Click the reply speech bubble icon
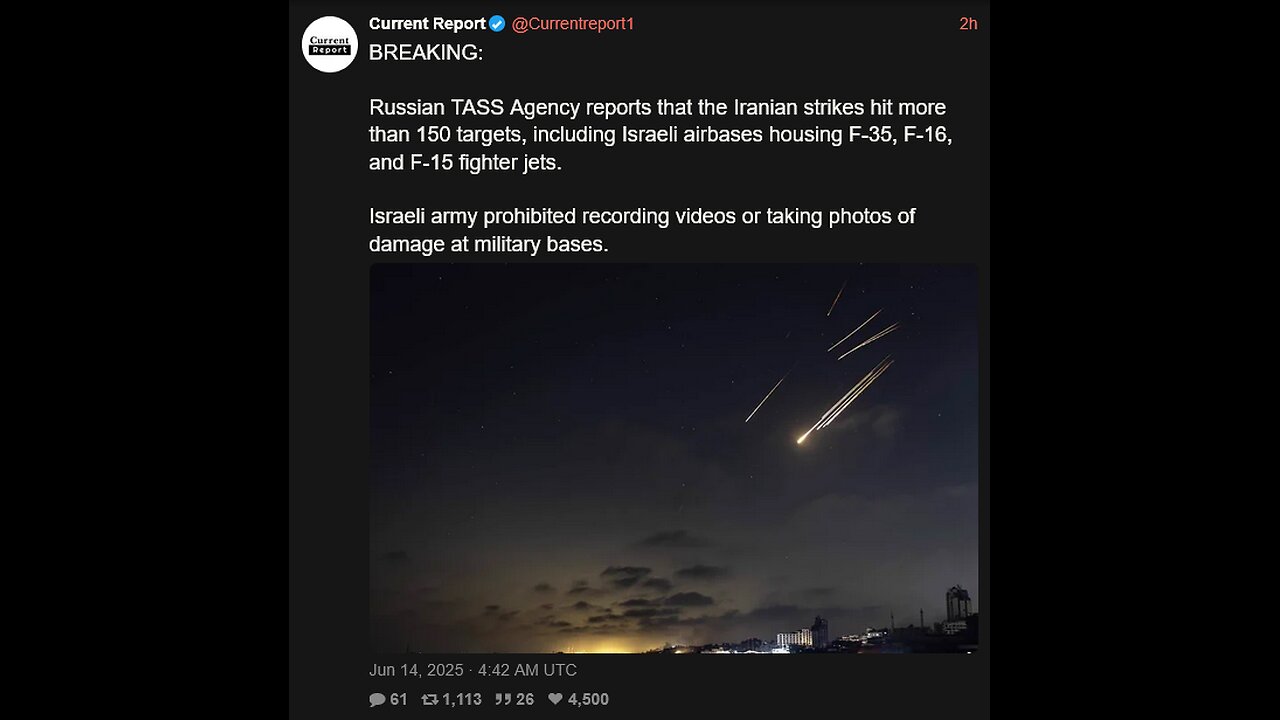Screen dimensions: 1280x720 (x=377, y=699)
